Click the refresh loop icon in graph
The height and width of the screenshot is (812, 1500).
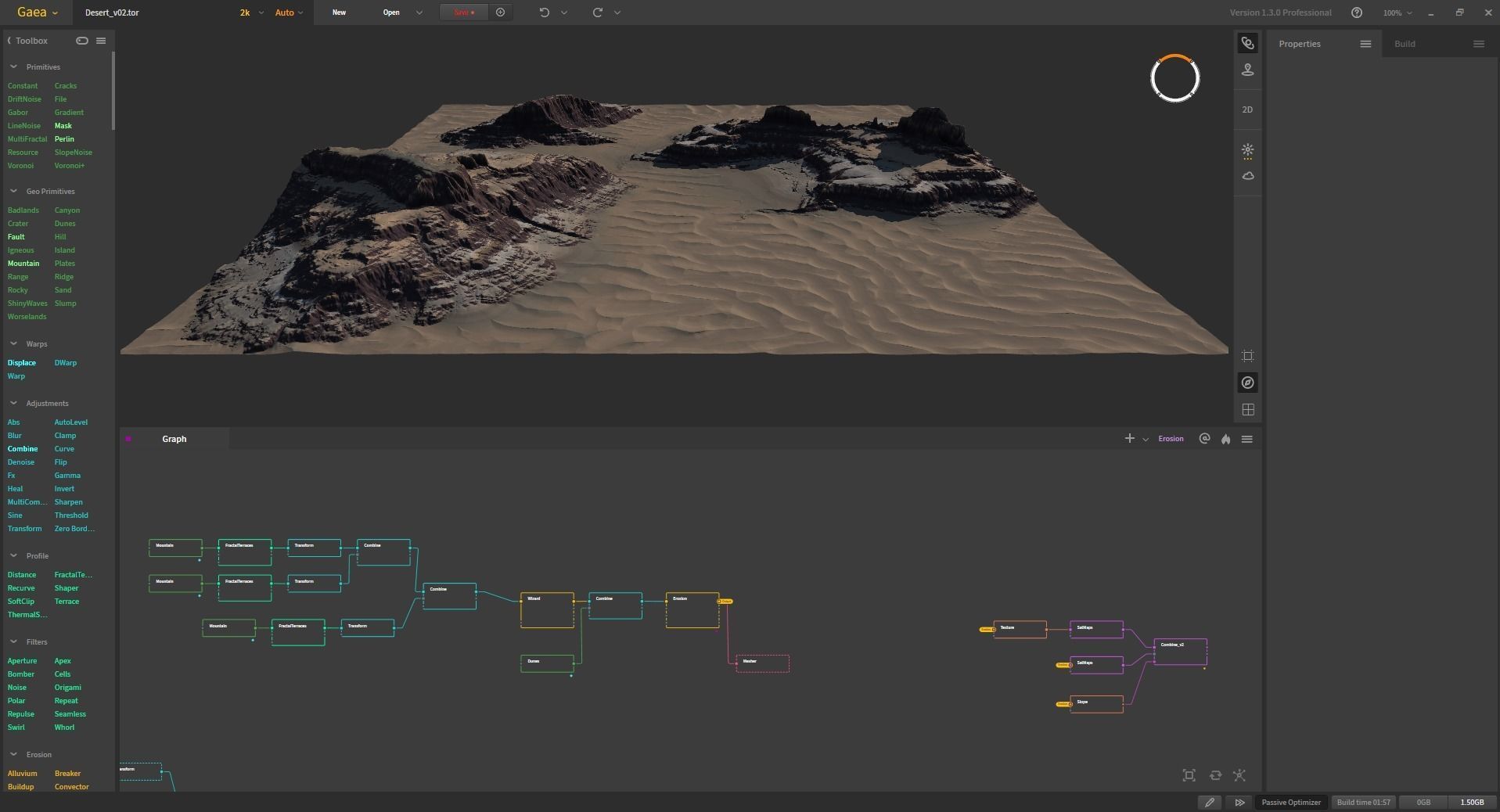pyautogui.click(x=1215, y=775)
